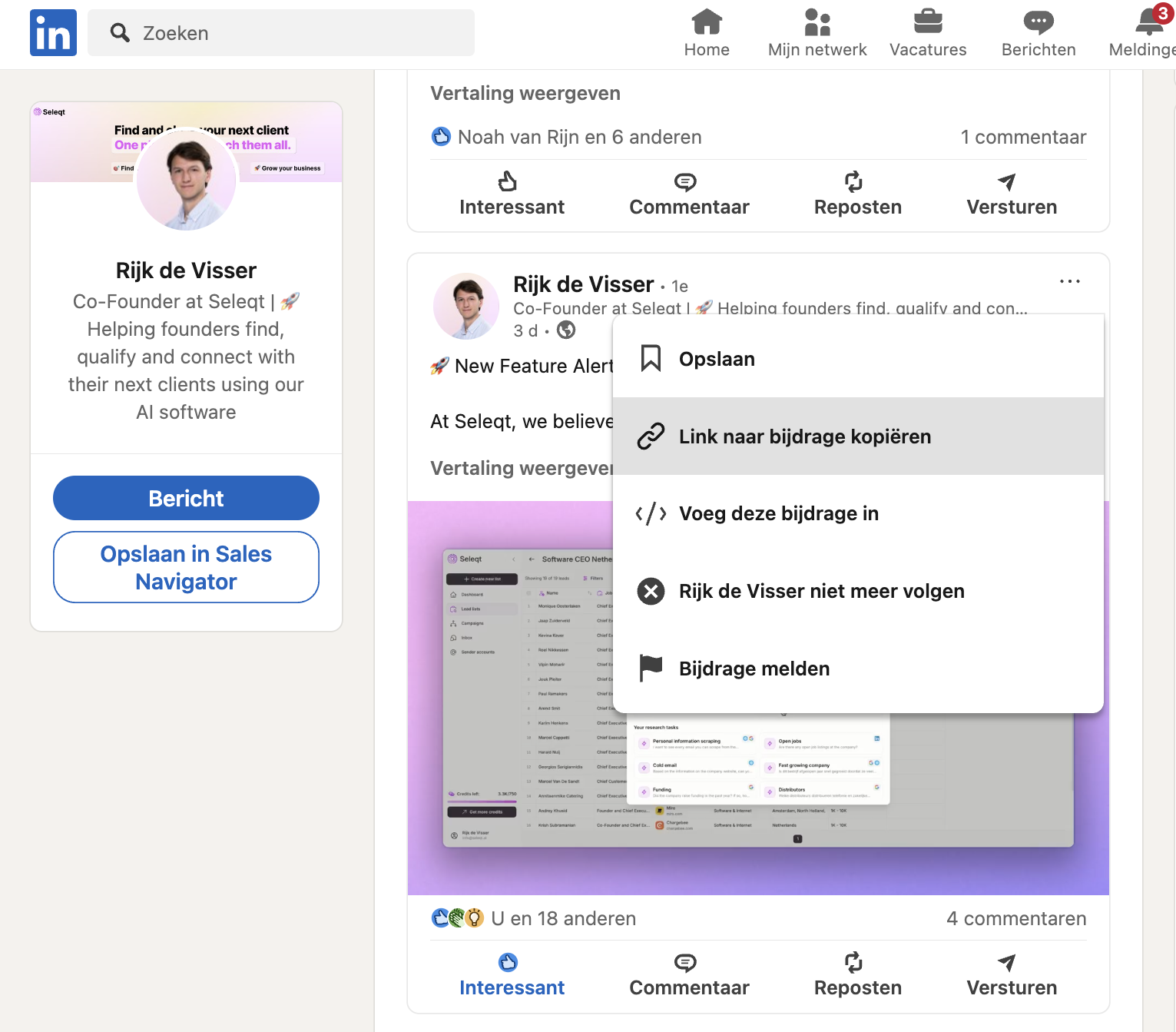The height and width of the screenshot is (1032, 1176).
Task: Click Versturen on the lower post
Action: point(1012,975)
